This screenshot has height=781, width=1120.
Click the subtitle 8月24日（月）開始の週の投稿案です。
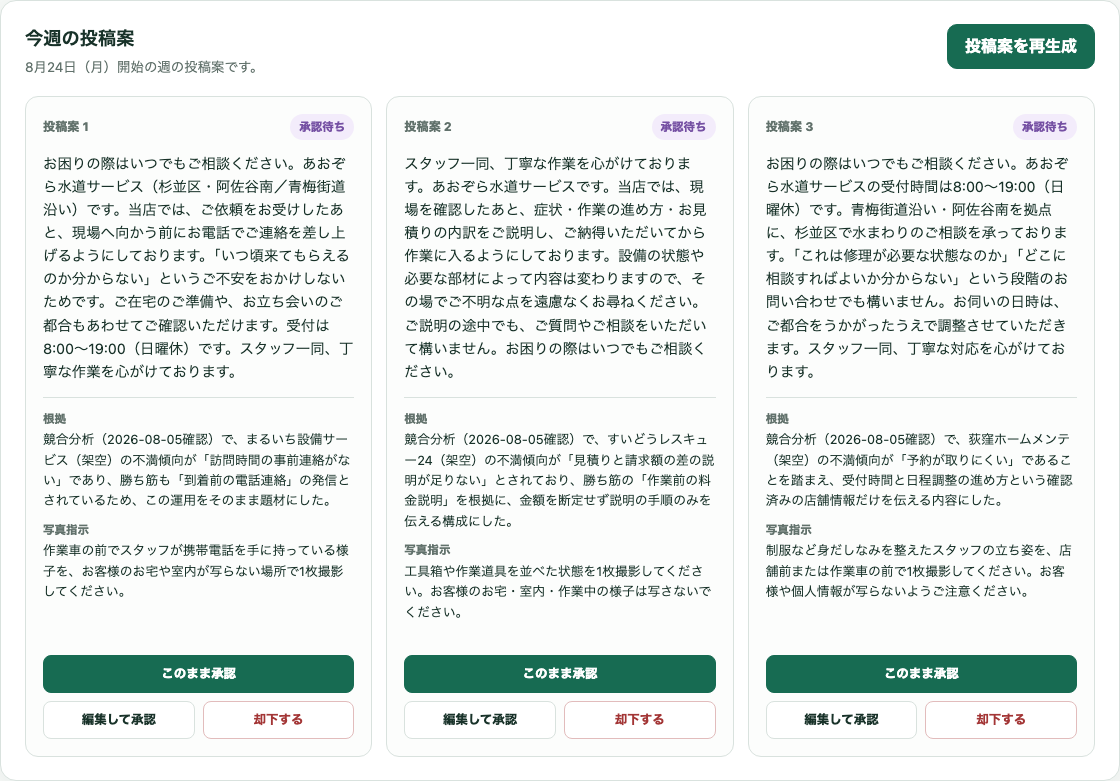coord(141,67)
